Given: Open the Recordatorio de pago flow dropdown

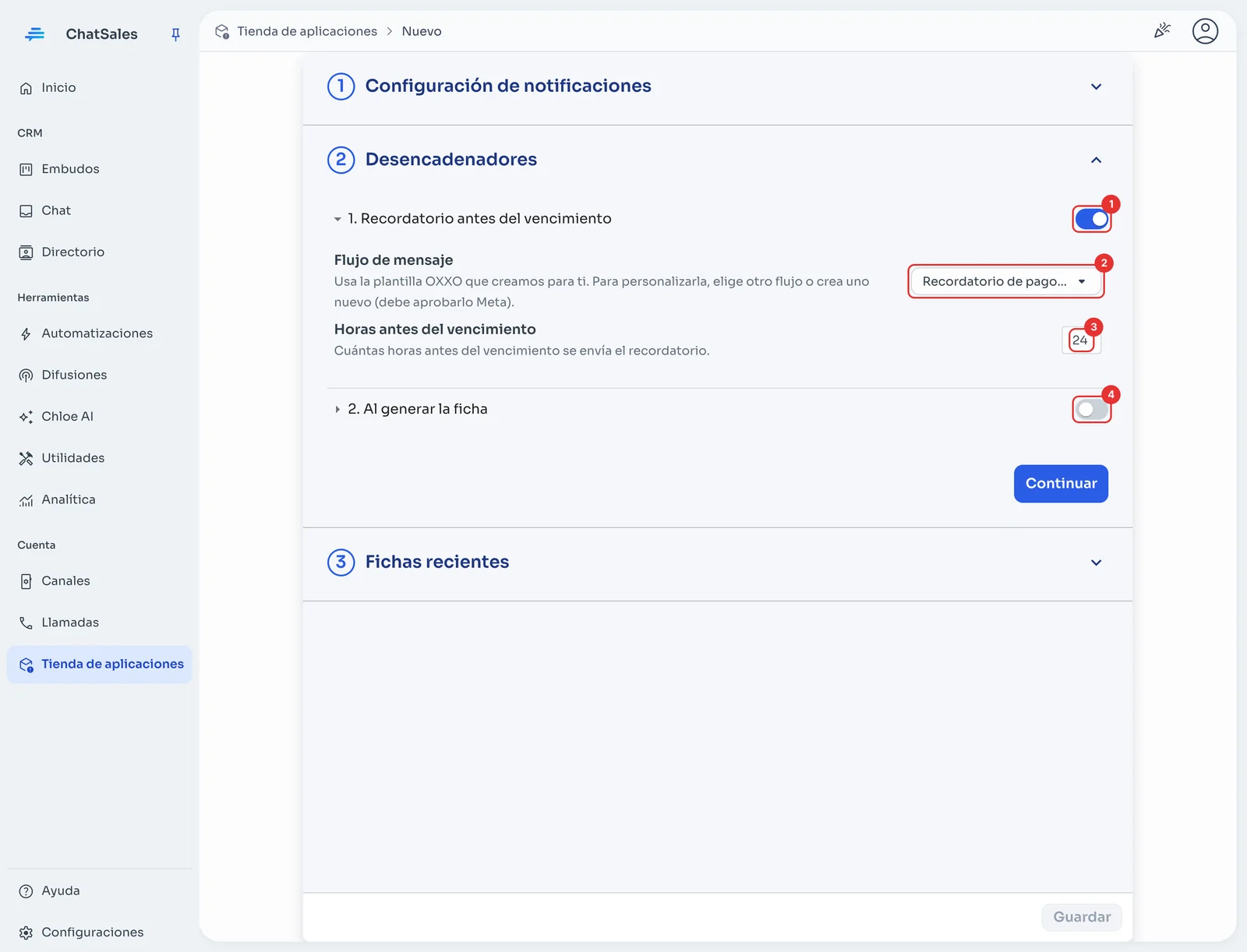Looking at the screenshot, I should click(1005, 281).
